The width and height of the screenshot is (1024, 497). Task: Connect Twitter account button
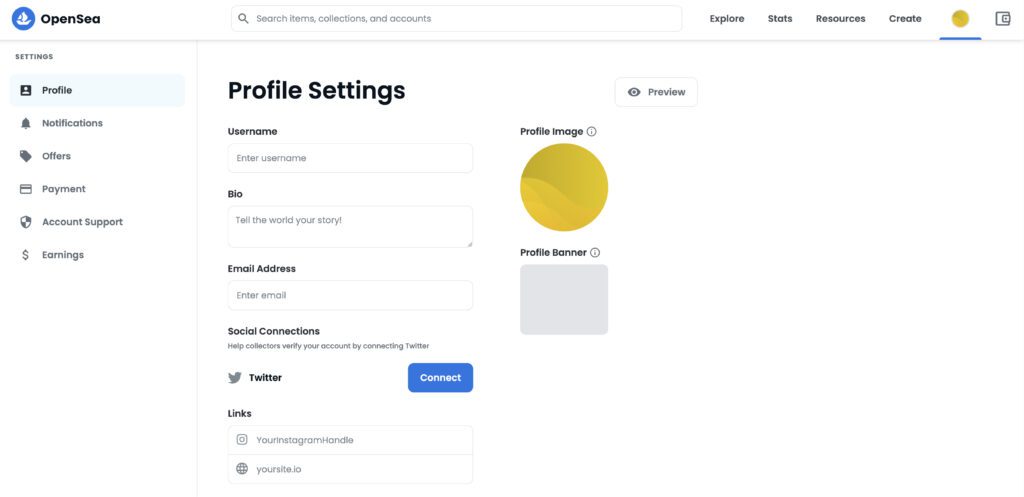[440, 378]
